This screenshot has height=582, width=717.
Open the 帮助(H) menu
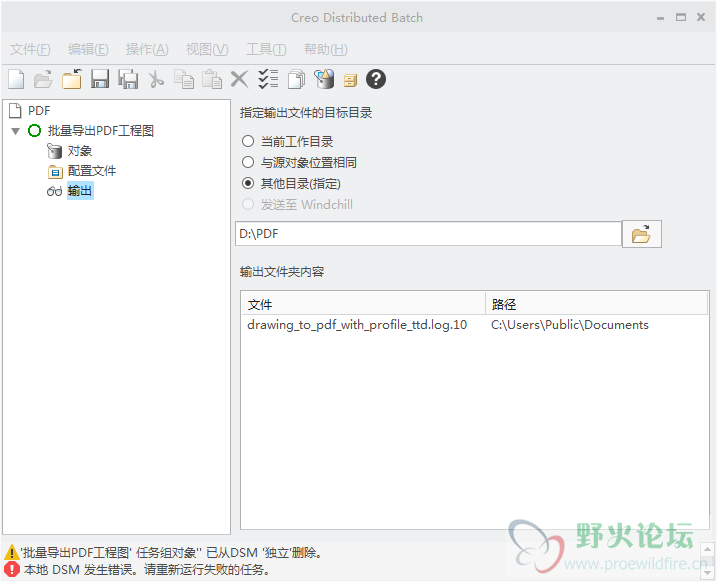tap(326, 49)
